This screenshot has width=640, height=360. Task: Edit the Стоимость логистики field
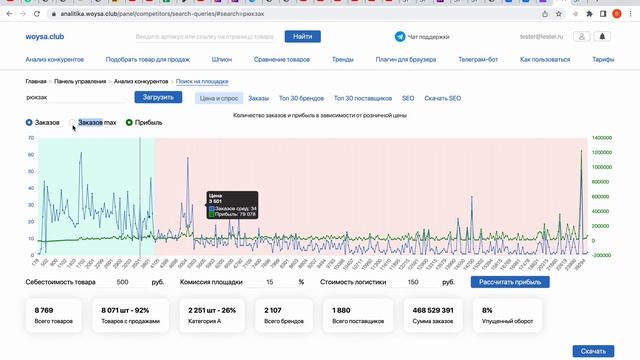(413, 282)
